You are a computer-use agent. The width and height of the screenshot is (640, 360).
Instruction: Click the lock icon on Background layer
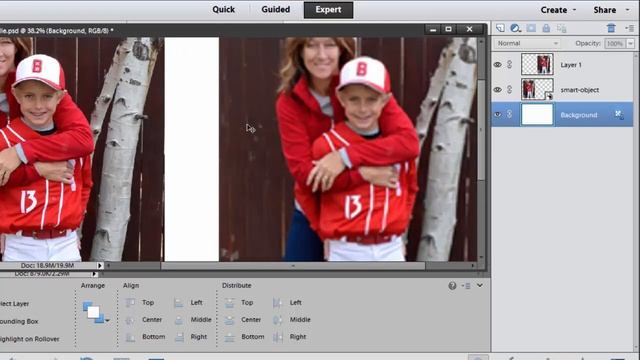pos(619,114)
